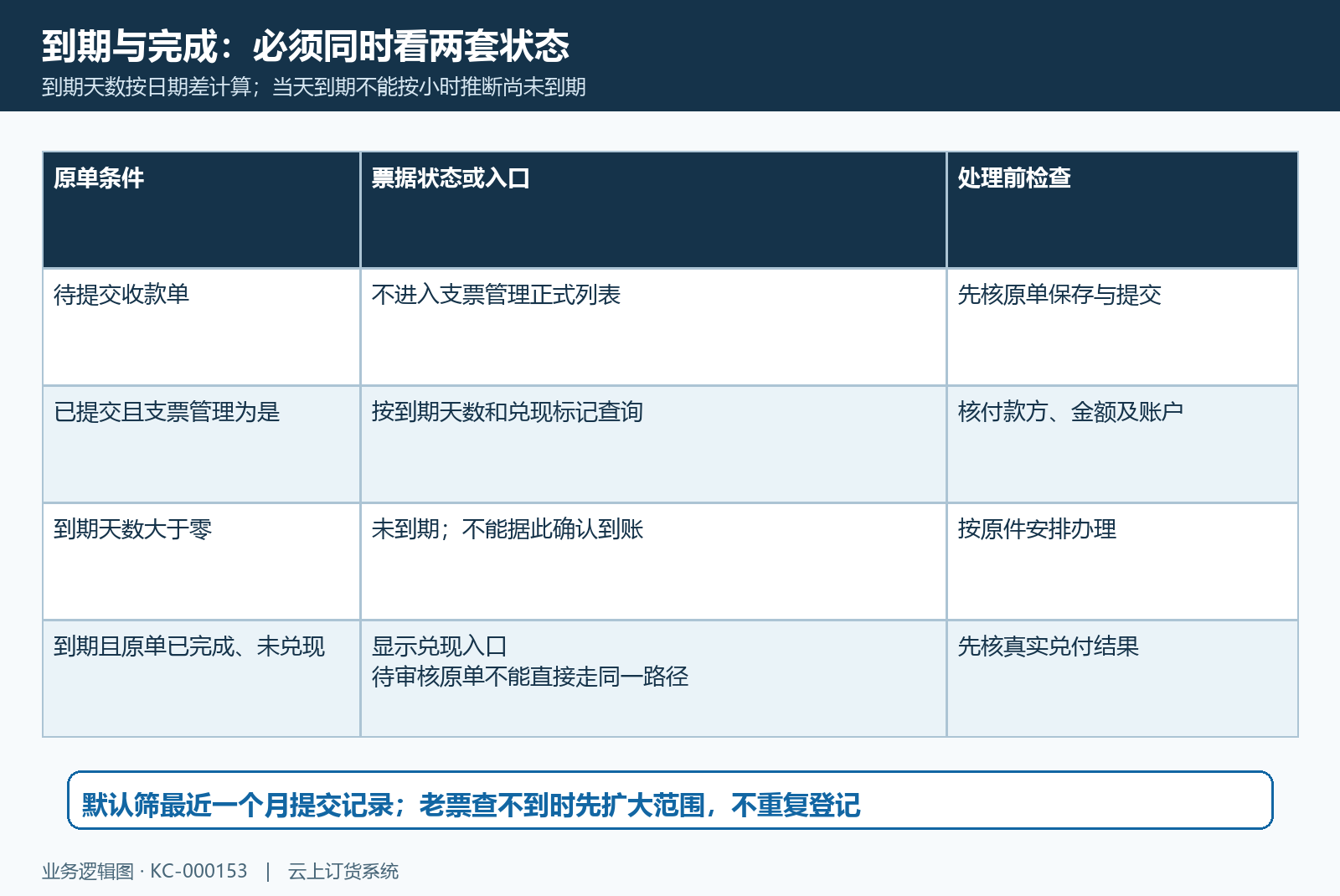Click the subtitle starting with '到期天数按日期差计算'
The width and height of the screenshot is (1340, 896).
pyautogui.click(x=314, y=87)
